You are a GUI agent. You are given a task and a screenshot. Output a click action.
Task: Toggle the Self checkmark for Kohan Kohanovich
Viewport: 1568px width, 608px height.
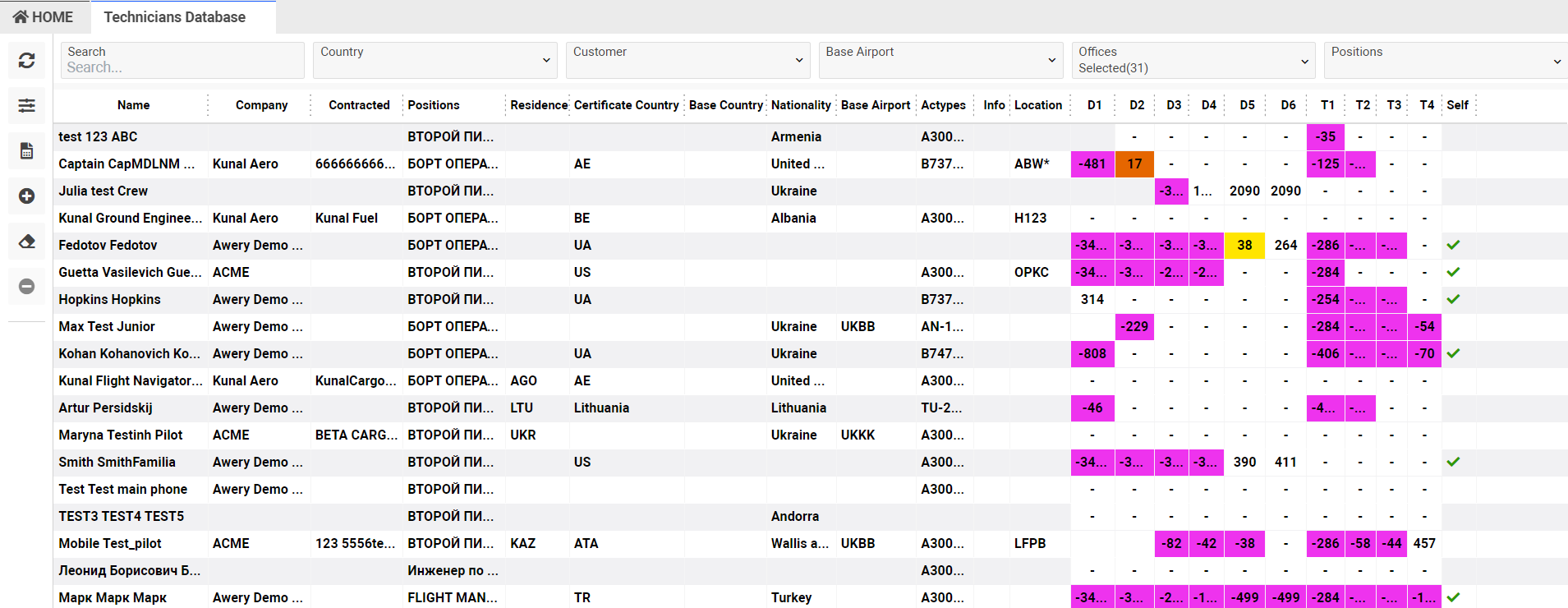point(1453,353)
